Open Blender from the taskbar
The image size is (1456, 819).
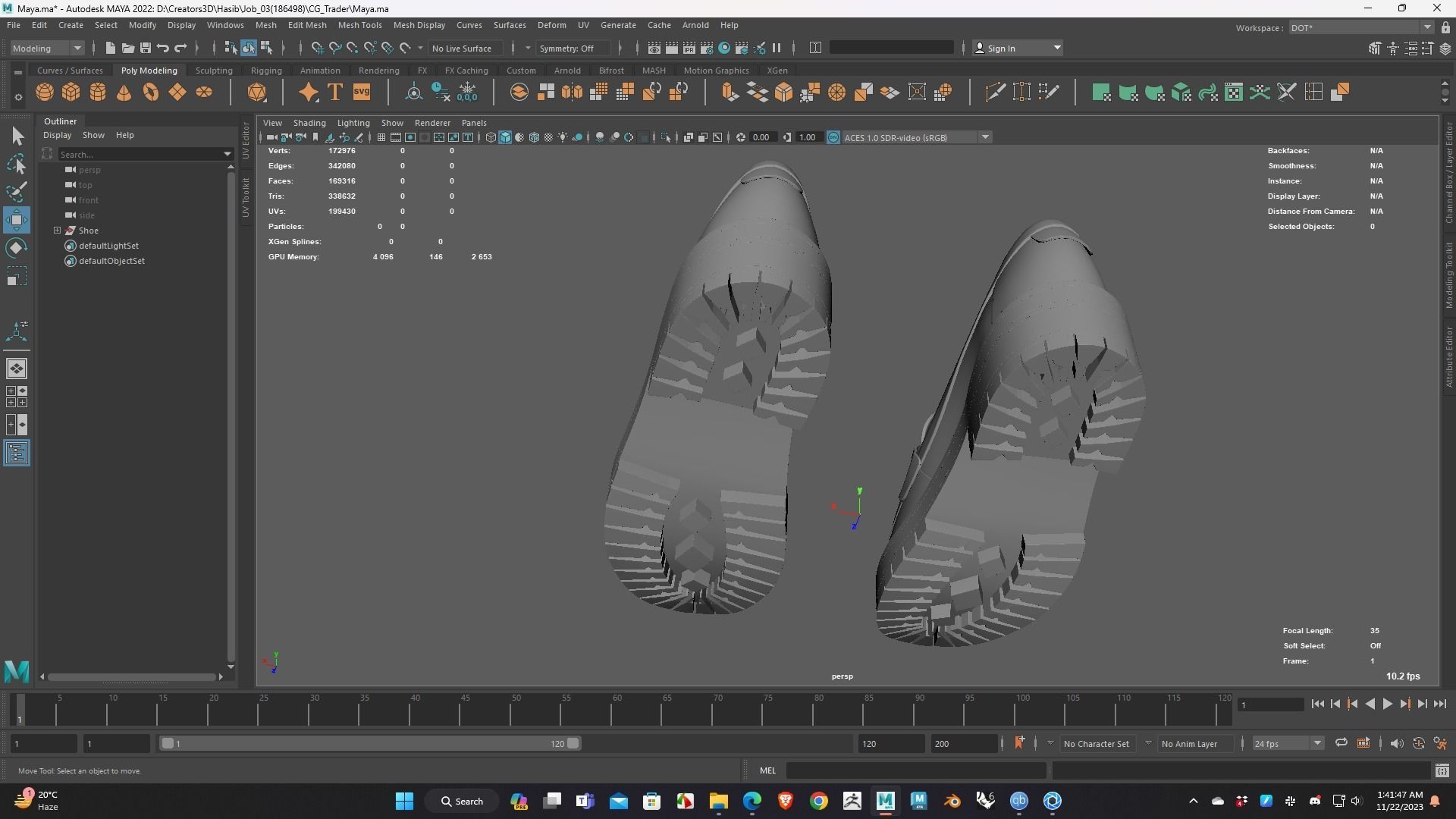click(x=952, y=801)
